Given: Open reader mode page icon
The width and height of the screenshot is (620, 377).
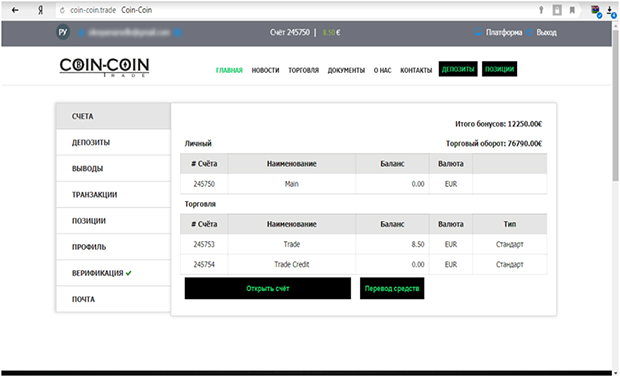Looking at the screenshot, I should (557, 10).
